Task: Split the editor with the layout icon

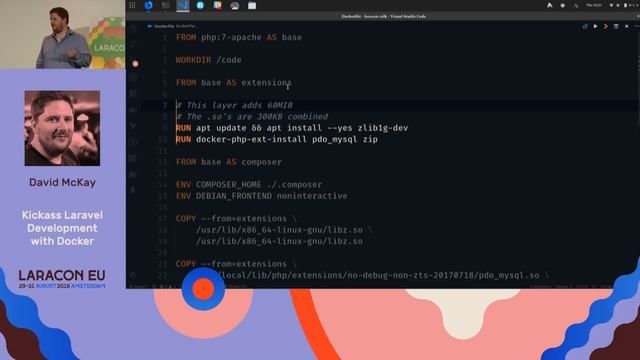Action: coord(616,26)
